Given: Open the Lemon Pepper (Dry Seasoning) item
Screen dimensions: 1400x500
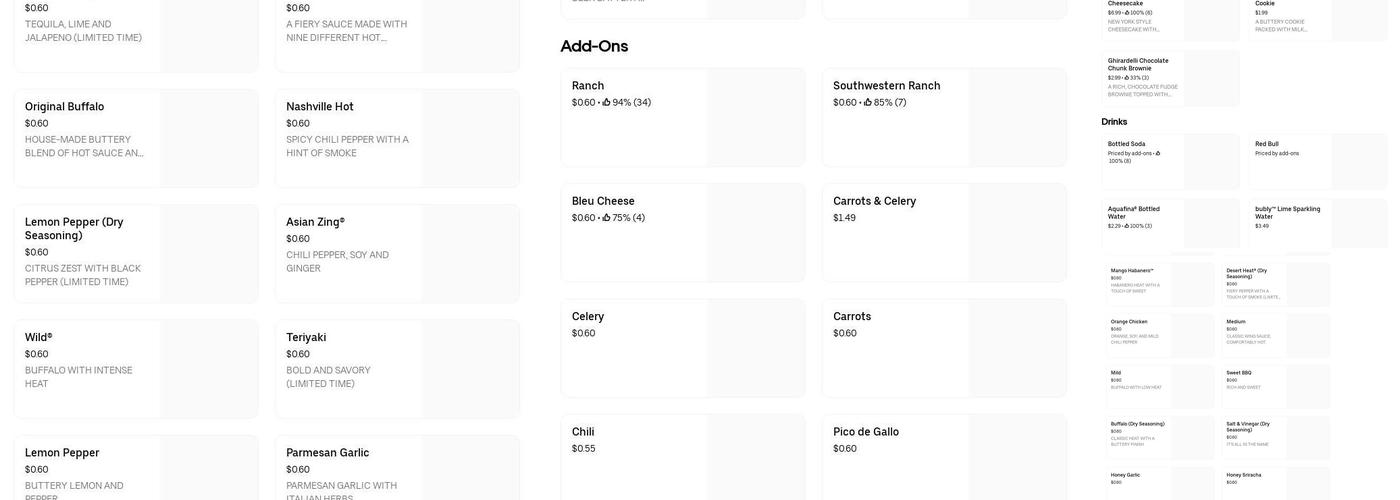Looking at the screenshot, I should [x=136, y=253].
